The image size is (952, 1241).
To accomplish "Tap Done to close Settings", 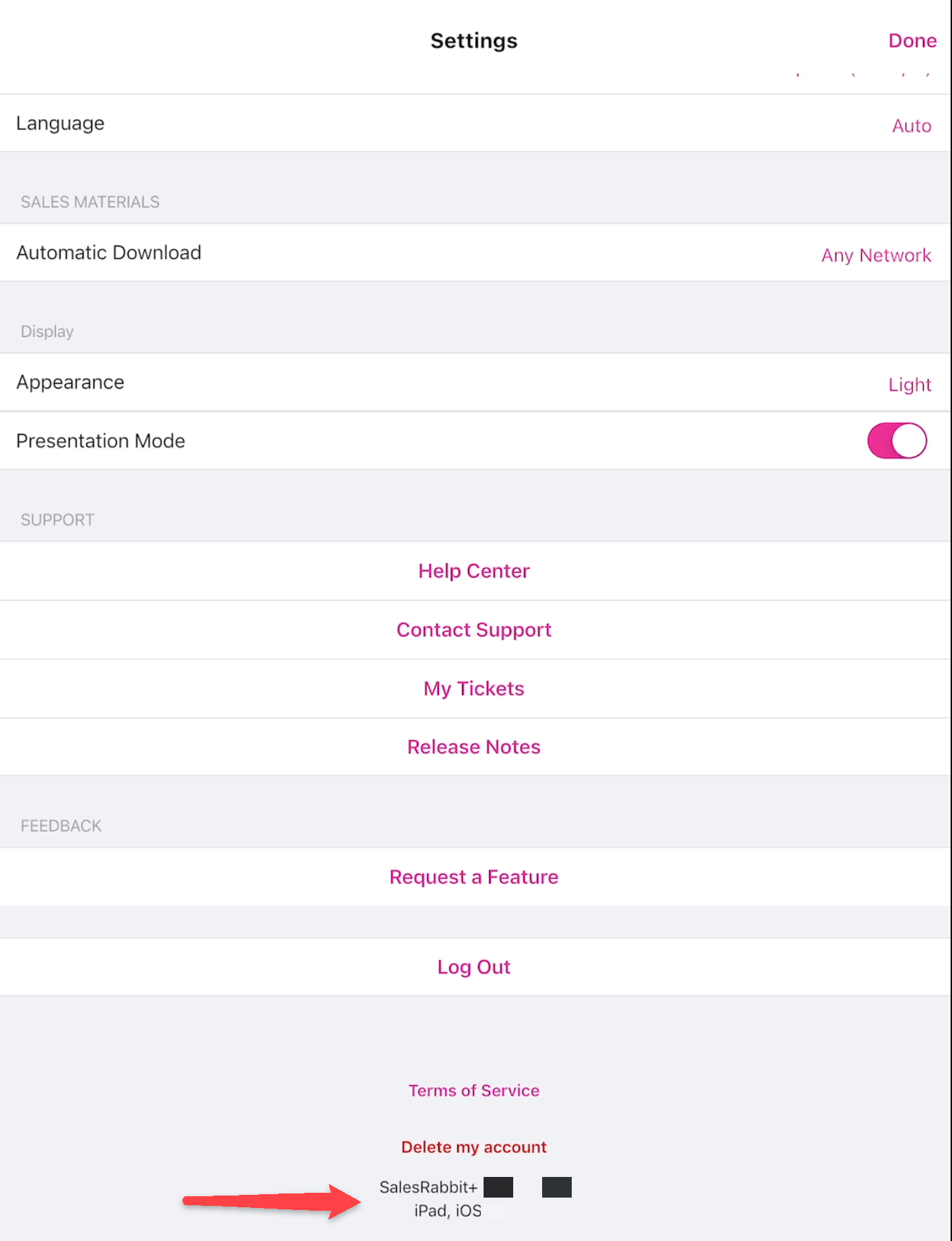I will pyautogui.click(x=912, y=41).
